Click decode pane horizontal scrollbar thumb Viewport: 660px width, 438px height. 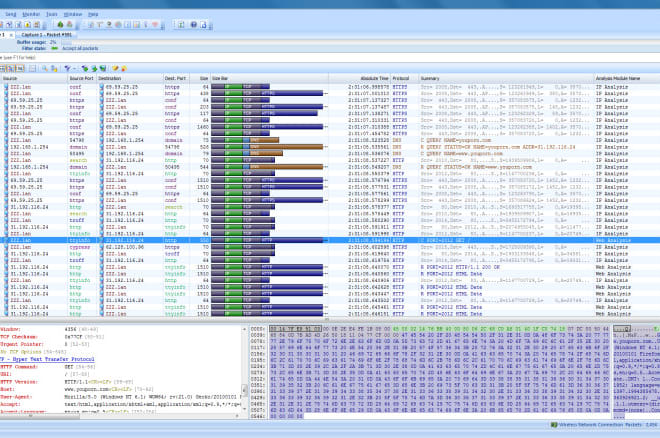click(40, 416)
